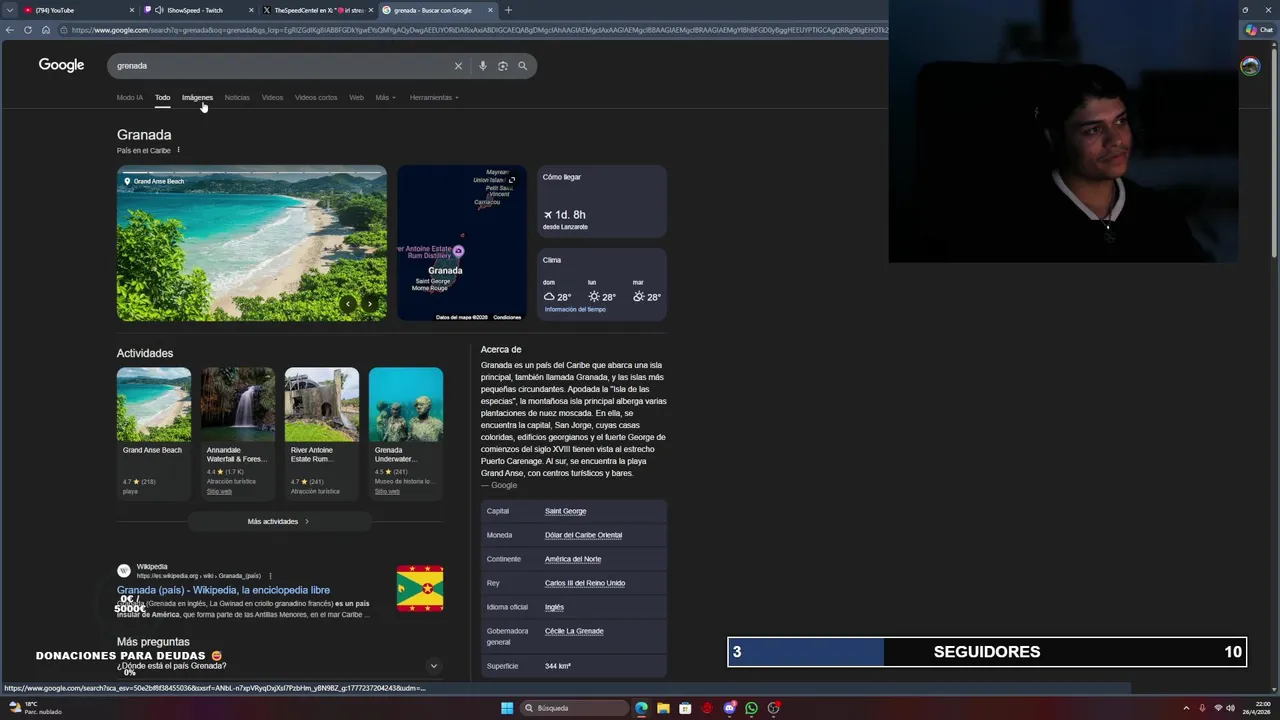Open File Explorer from taskbar
1280x720 pixels.
click(x=663, y=708)
